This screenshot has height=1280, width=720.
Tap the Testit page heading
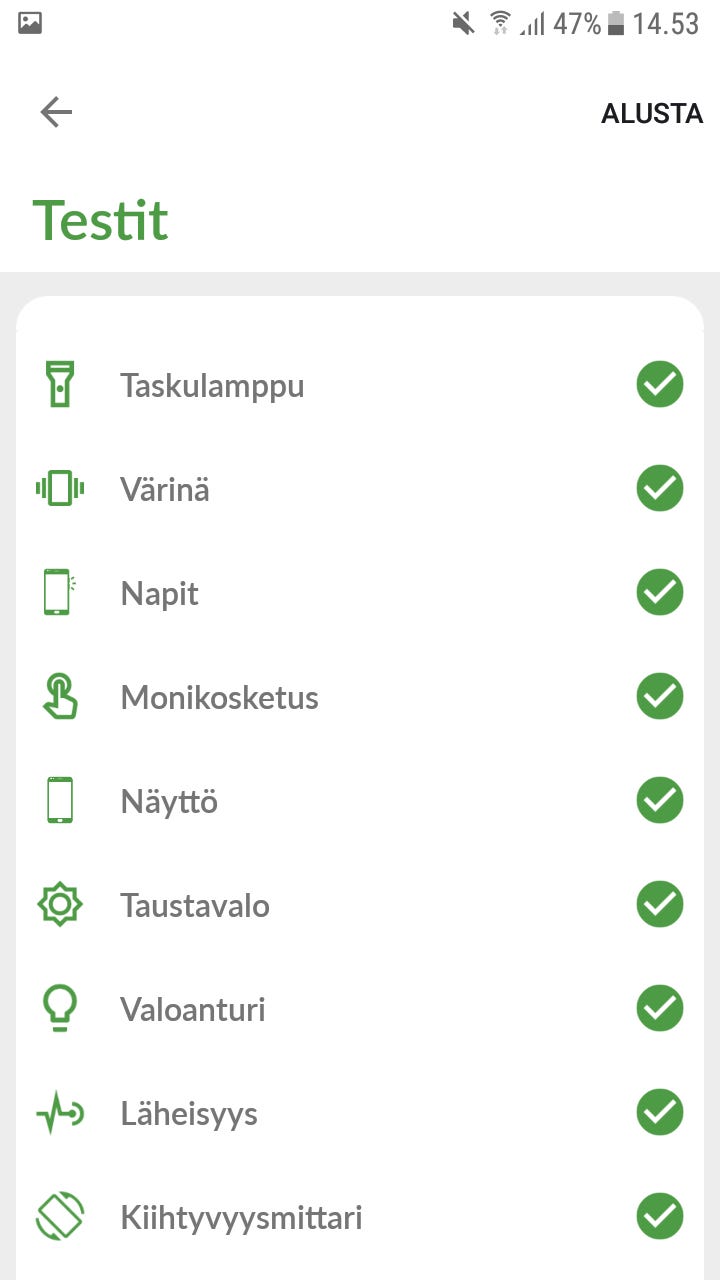[101, 220]
